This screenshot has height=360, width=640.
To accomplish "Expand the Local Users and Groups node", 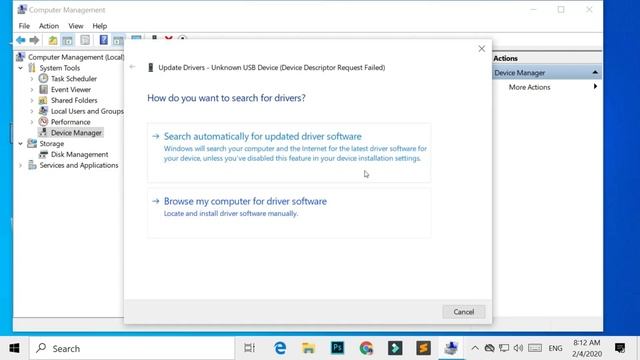I will pyautogui.click(x=32, y=111).
